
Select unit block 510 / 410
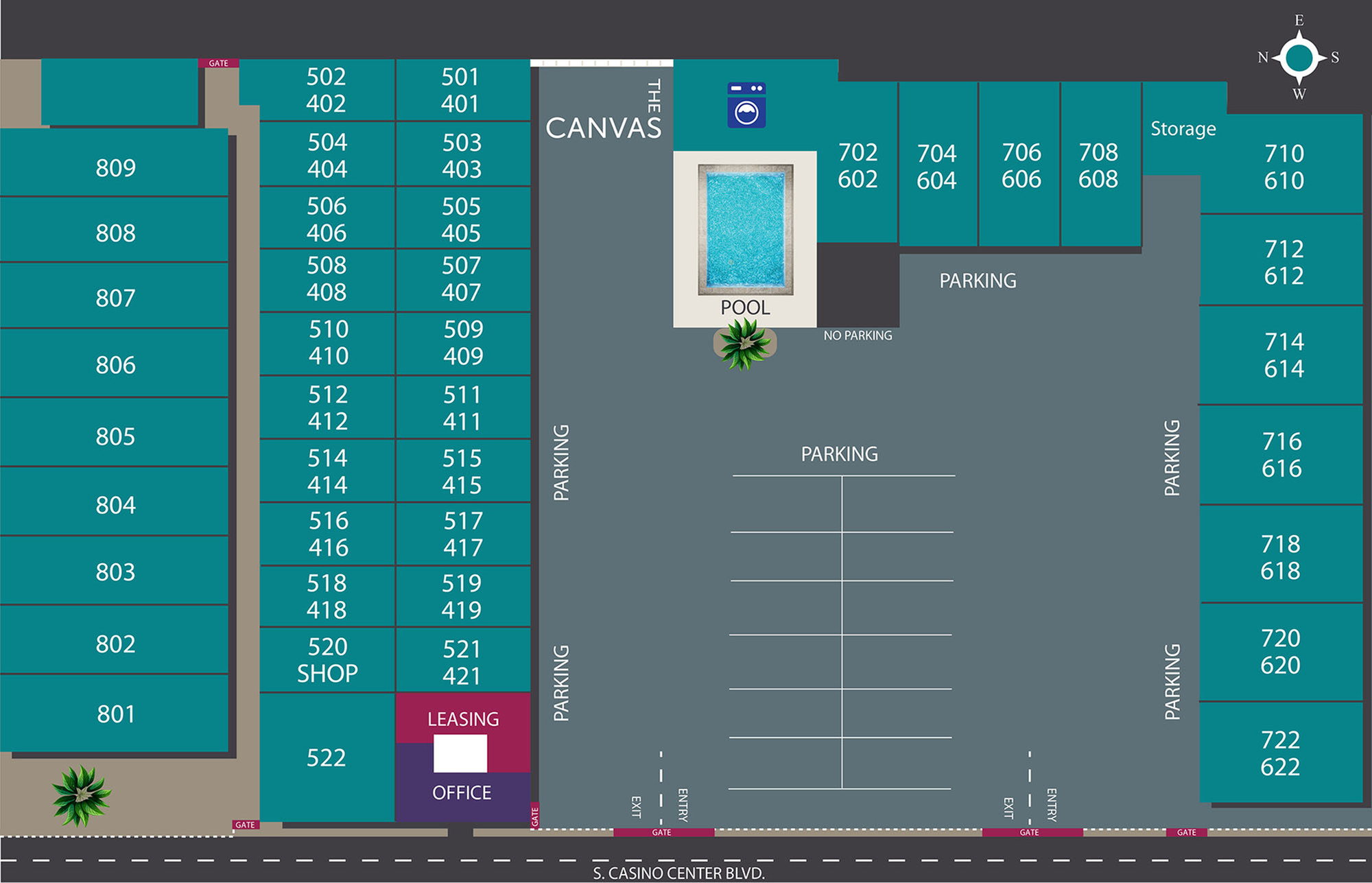click(327, 344)
